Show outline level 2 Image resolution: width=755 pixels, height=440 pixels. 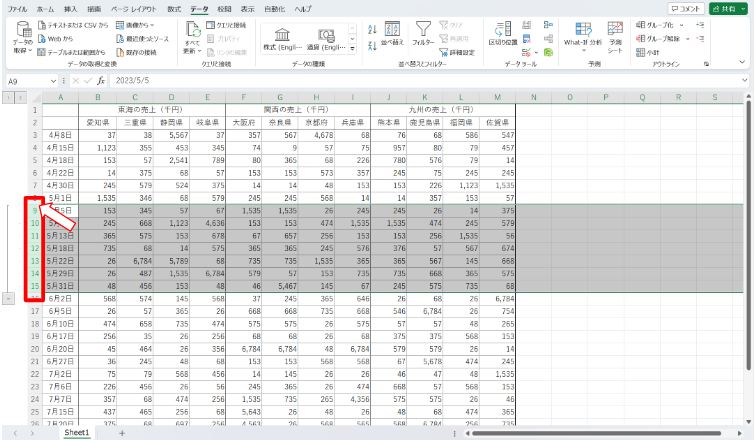[20, 98]
